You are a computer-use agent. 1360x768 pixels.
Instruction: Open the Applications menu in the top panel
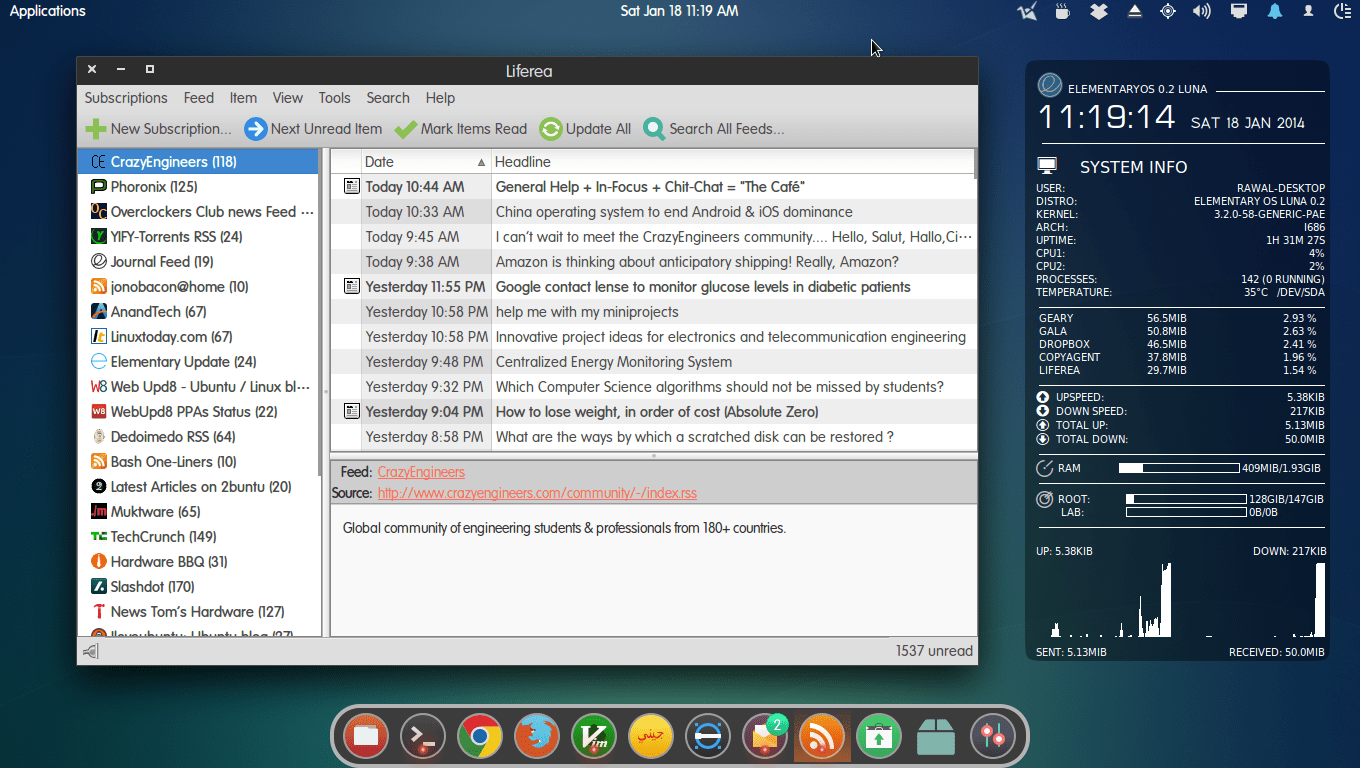coord(48,11)
